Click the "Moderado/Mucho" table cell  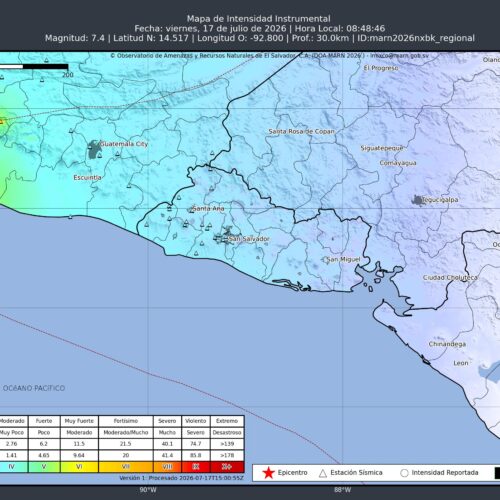[x=126, y=432]
